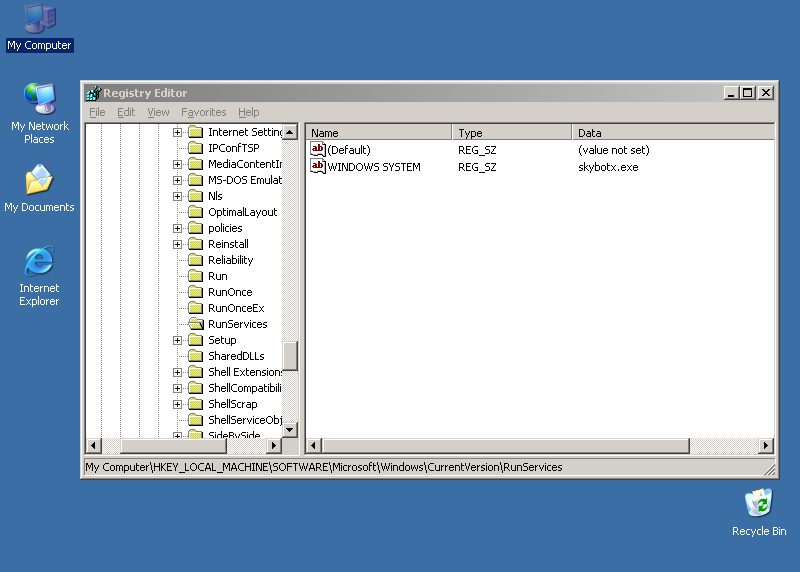
Task: Expand the ShellScrap key
Action: 177,404
